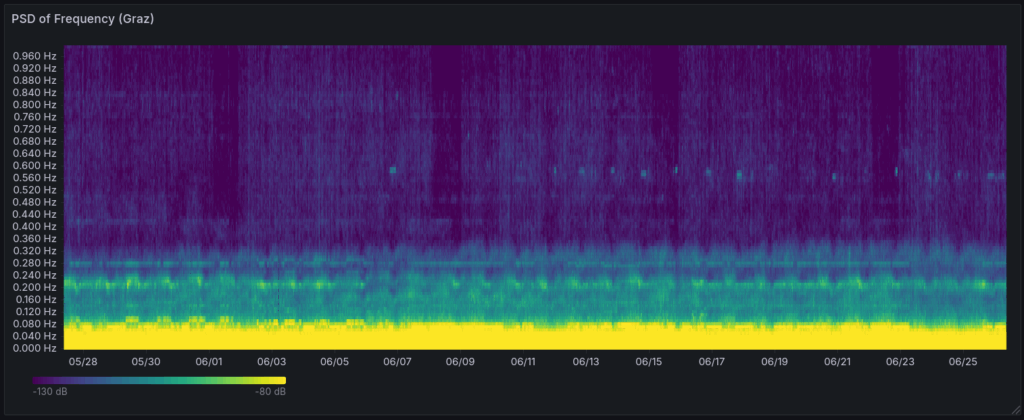1024x420 pixels.
Task: Open the PSD of Frequency (Graz) panel title
Action: 82,19
